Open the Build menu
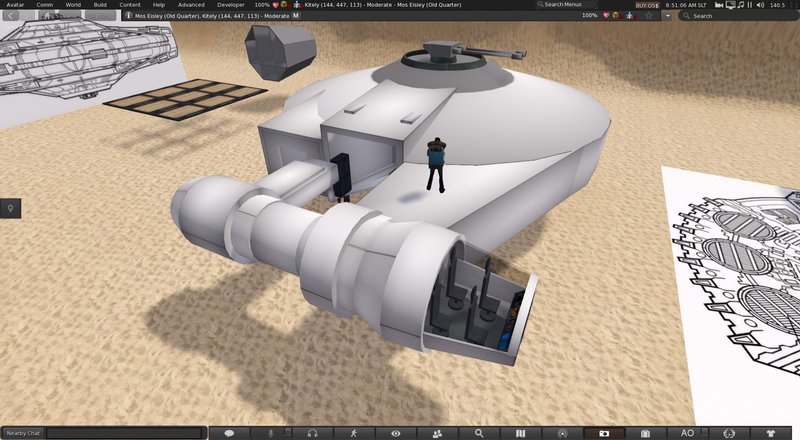The image size is (800, 440). 100,5
